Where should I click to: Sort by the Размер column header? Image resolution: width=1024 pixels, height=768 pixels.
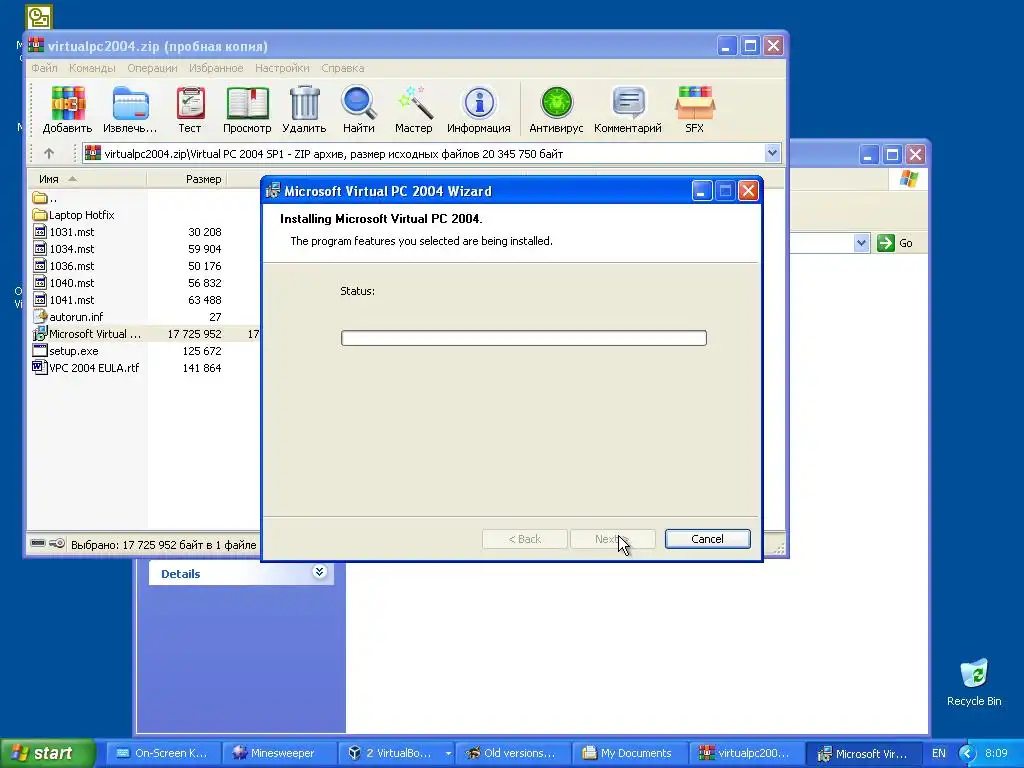pyautogui.click(x=187, y=179)
